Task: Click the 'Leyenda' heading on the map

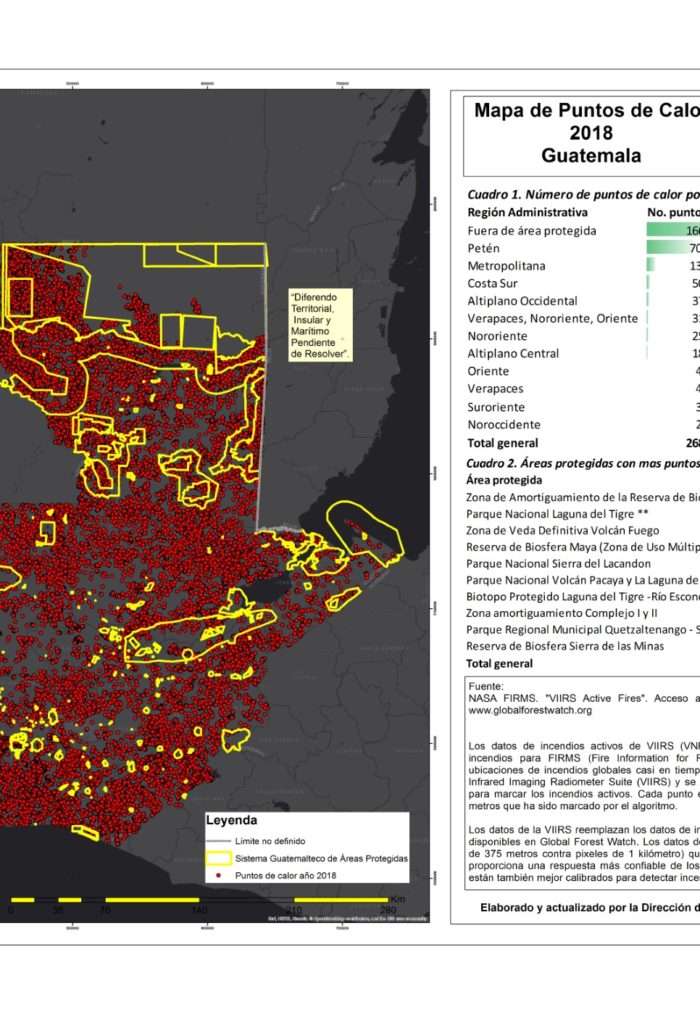Action: point(231,820)
